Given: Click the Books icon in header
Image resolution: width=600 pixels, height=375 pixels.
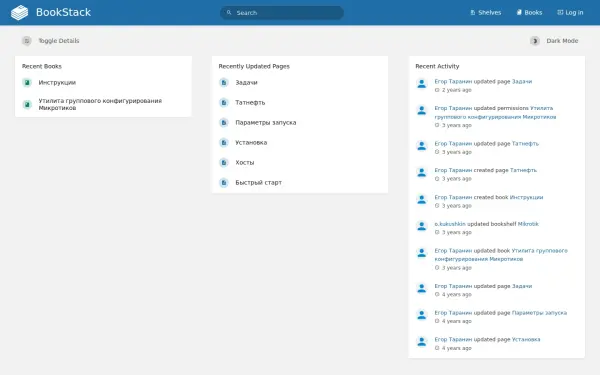Looking at the screenshot, I should pos(519,13).
